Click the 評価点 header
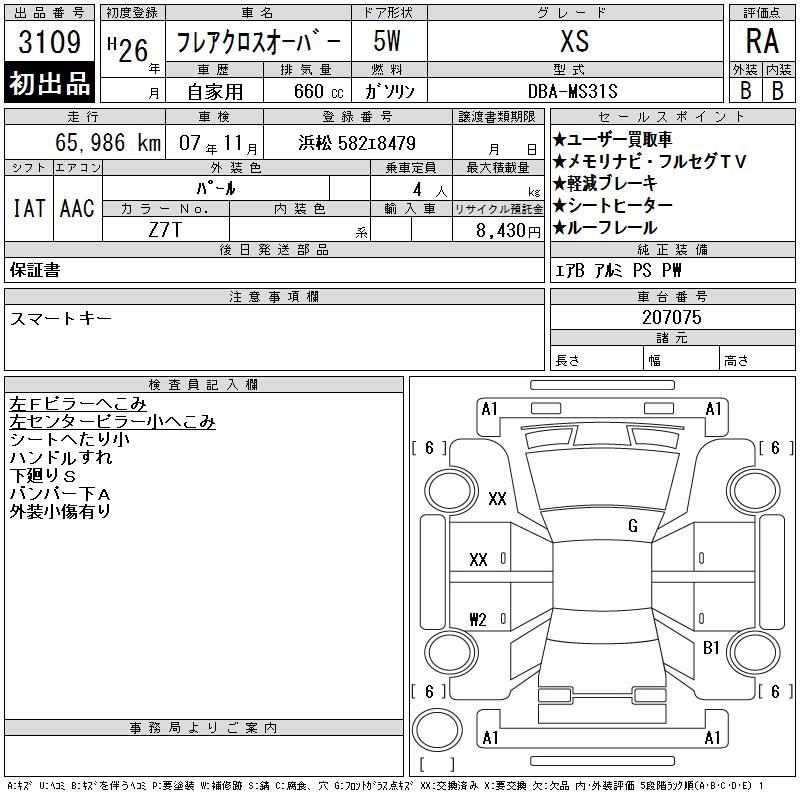 click(x=762, y=13)
